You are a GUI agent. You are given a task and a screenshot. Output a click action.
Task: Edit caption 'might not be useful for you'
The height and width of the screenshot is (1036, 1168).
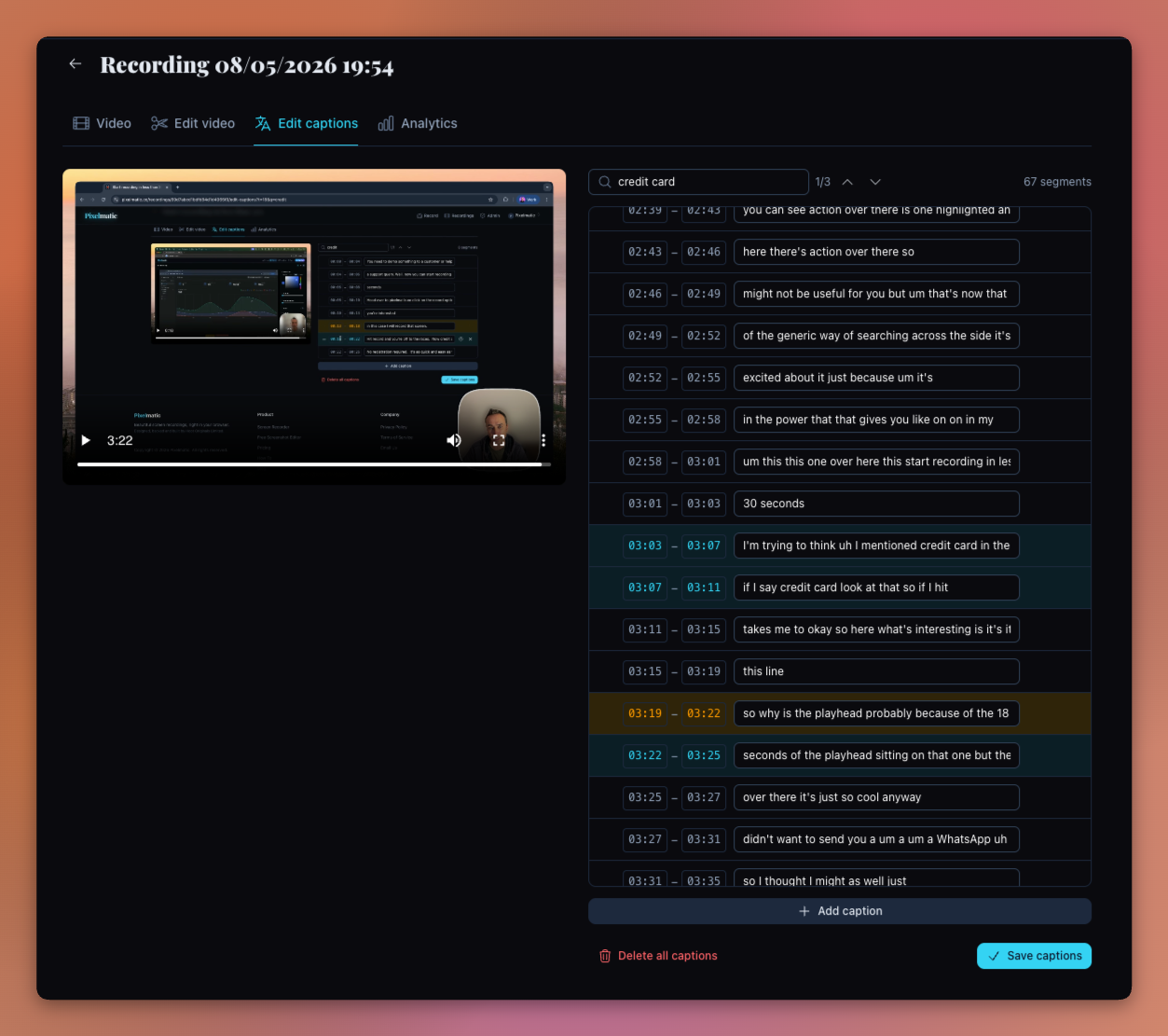tap(876, 294)
